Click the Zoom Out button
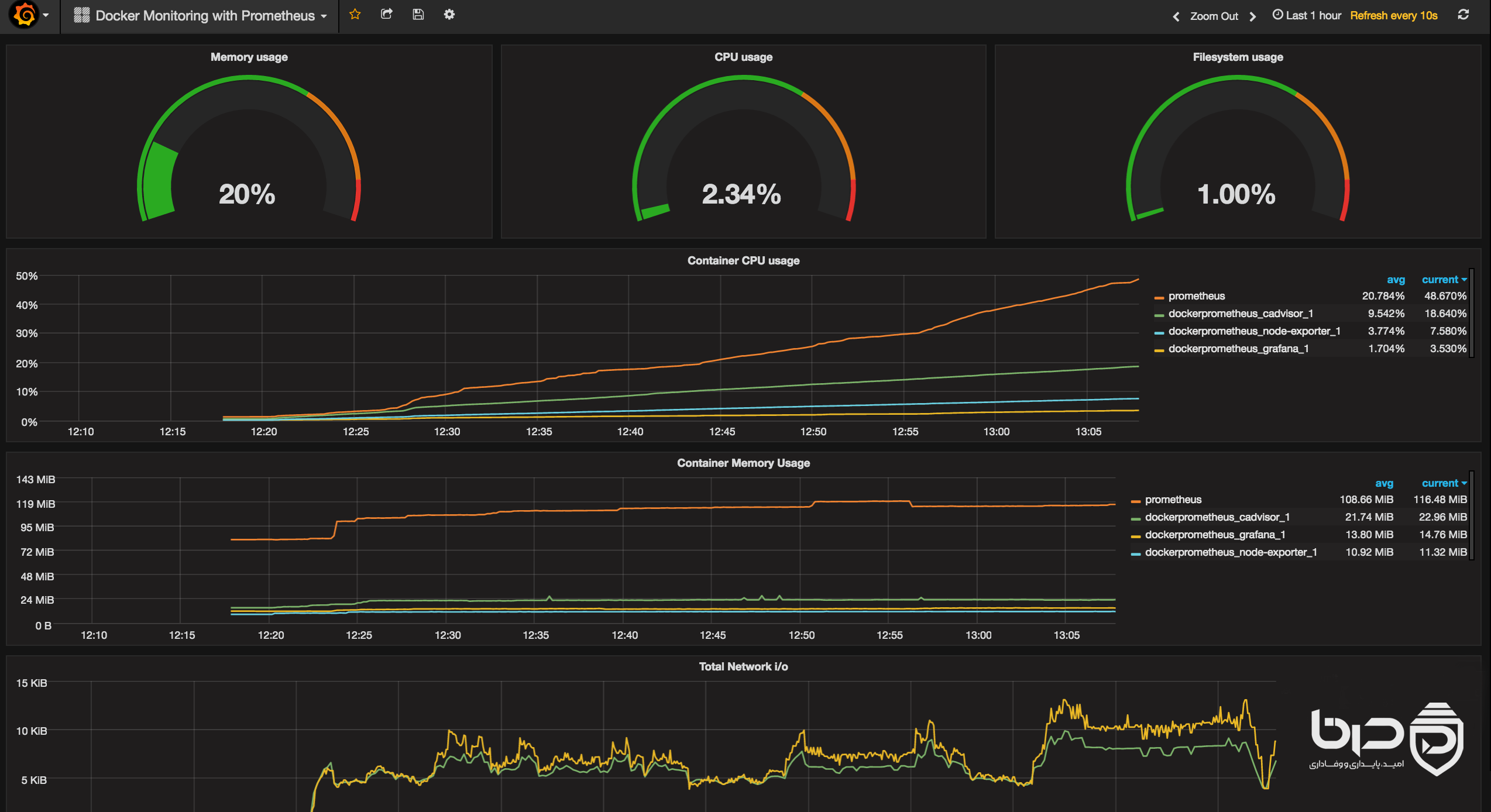Viewport: 1491px width, 812px height. [1214, 16]
